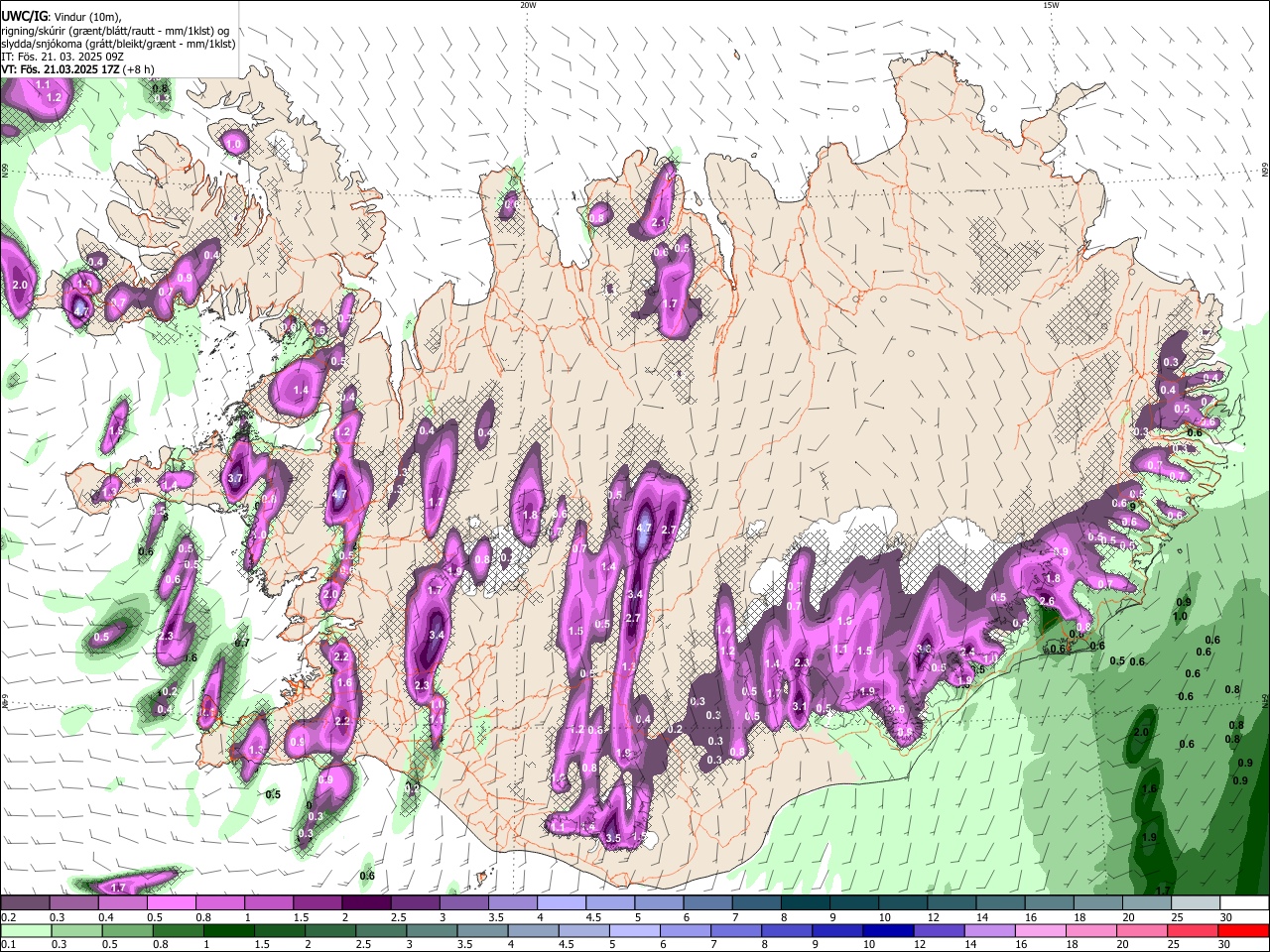Pick the pure red rain swatch after 30
Screen dimensions: 1270x952
click(x=1244, y=931)
